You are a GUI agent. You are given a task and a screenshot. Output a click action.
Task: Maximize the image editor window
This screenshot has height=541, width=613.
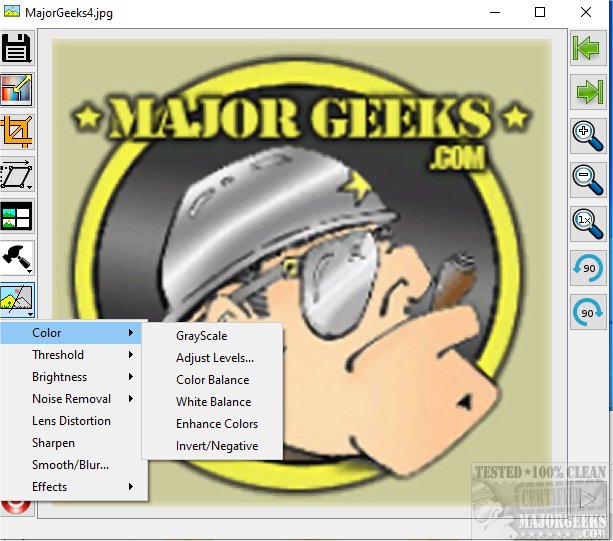pos(540,12)
